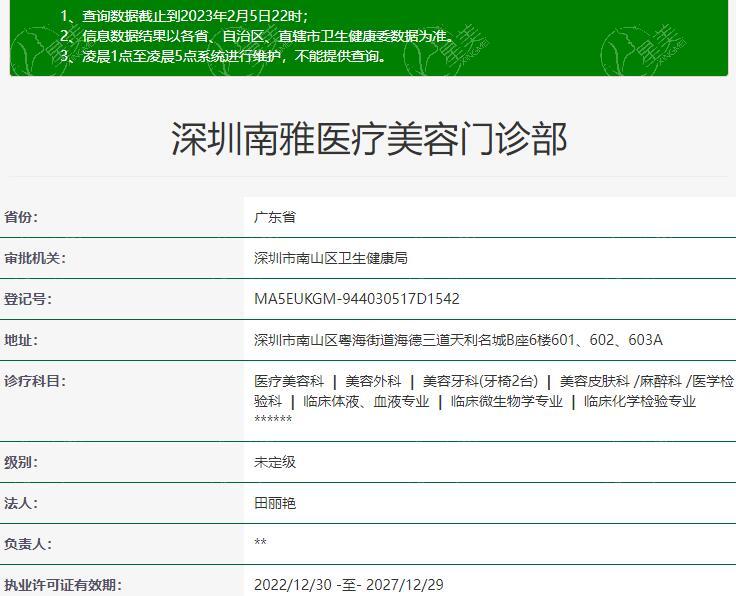Click the 医疗美容科 department entry

tap(289, 381)
